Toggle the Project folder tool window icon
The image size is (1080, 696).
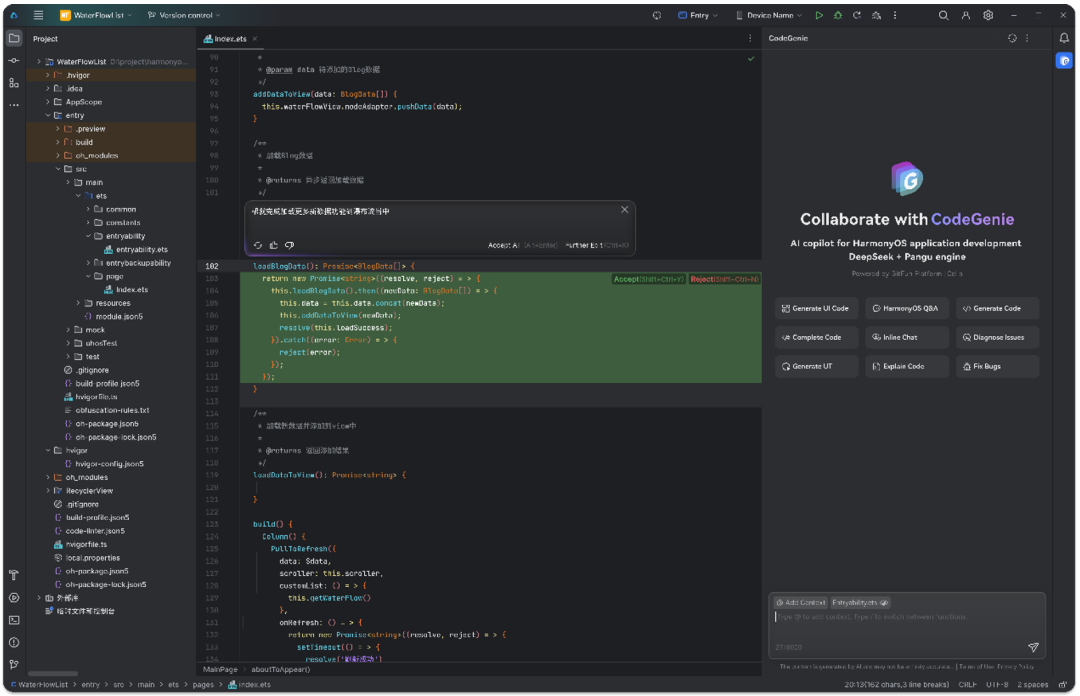(14, 38)
